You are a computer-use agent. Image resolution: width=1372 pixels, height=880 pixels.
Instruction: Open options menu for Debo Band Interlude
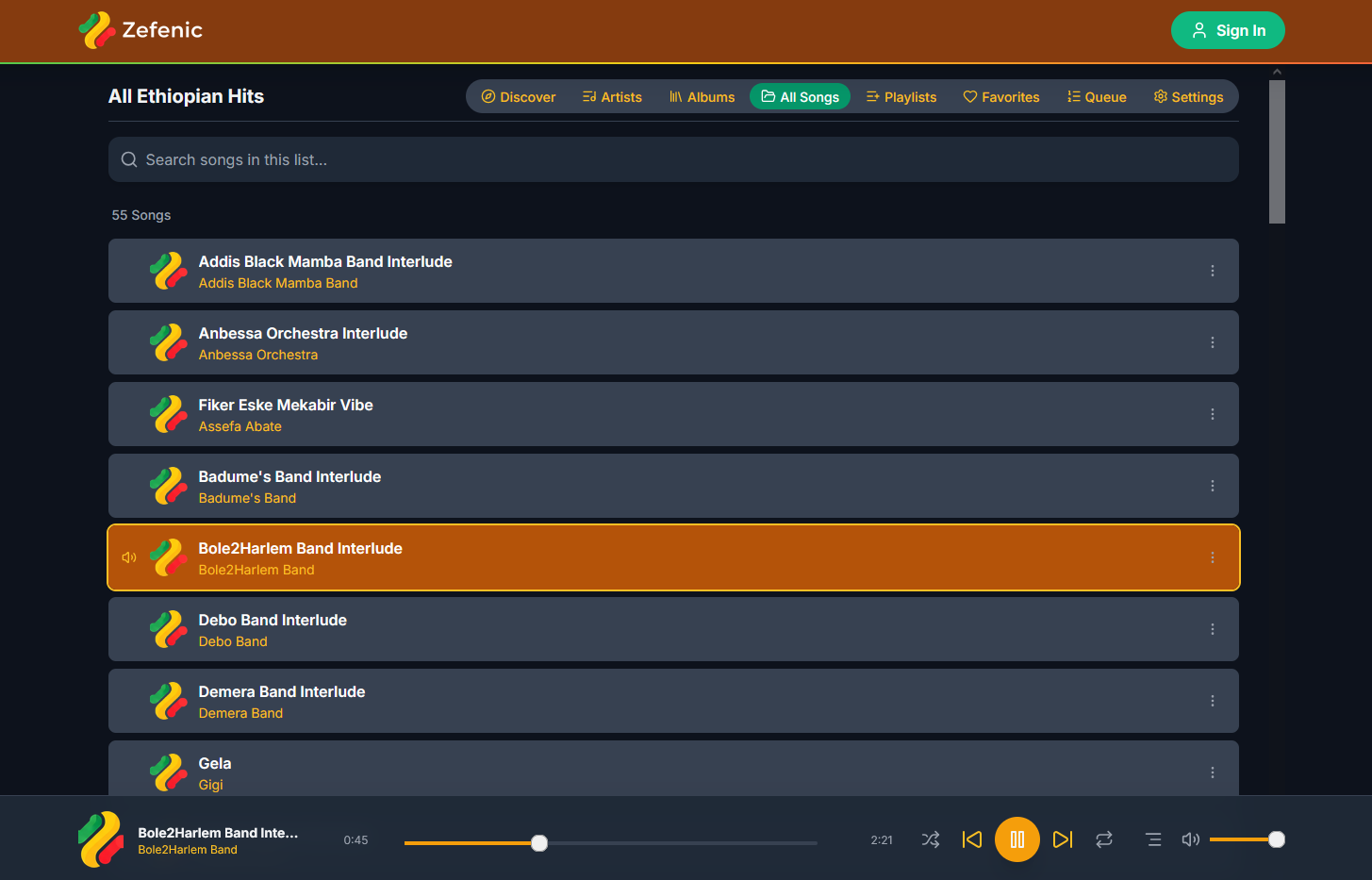[x=1212, y=629]
